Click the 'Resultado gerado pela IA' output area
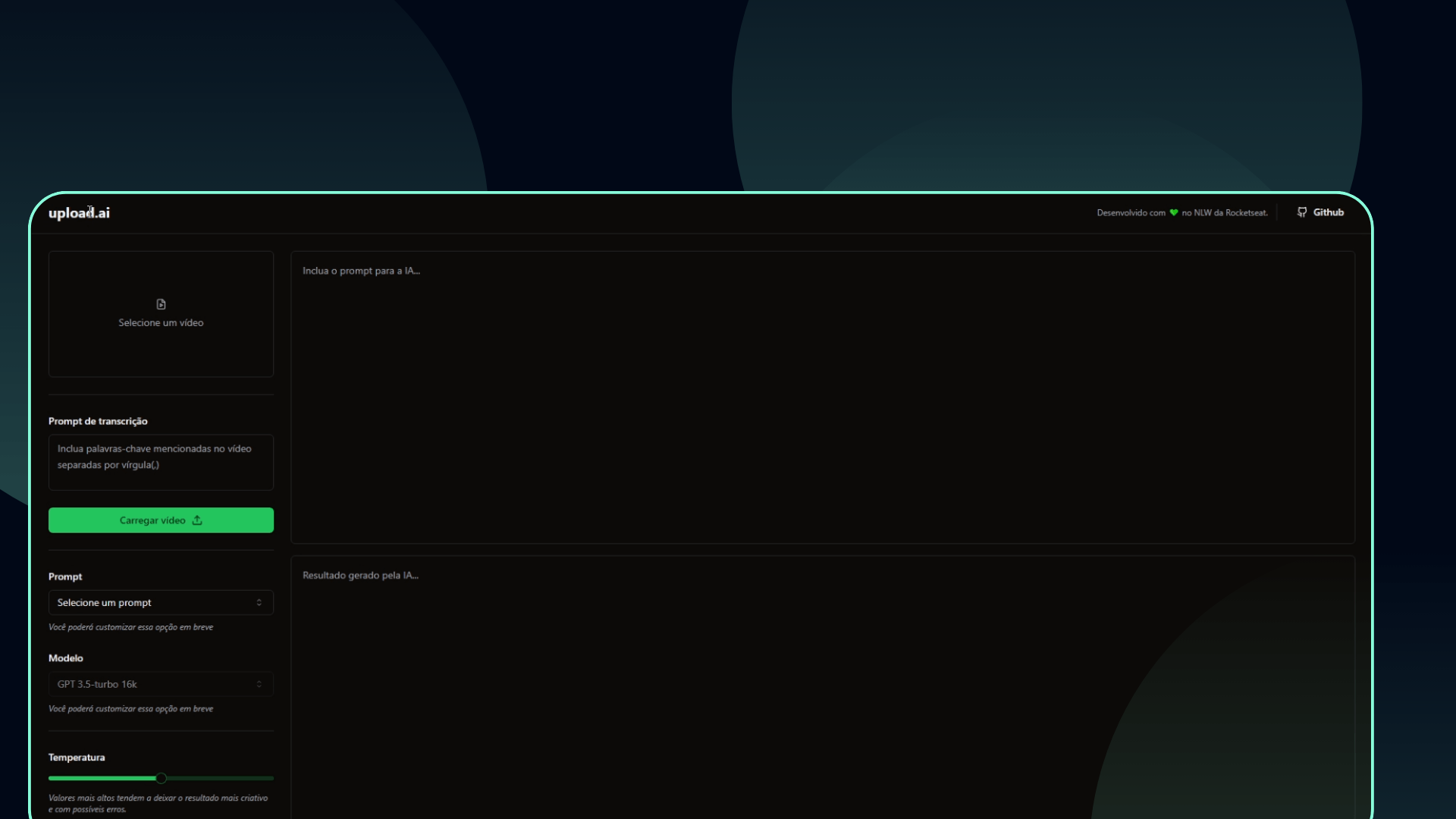 (823, 687)
